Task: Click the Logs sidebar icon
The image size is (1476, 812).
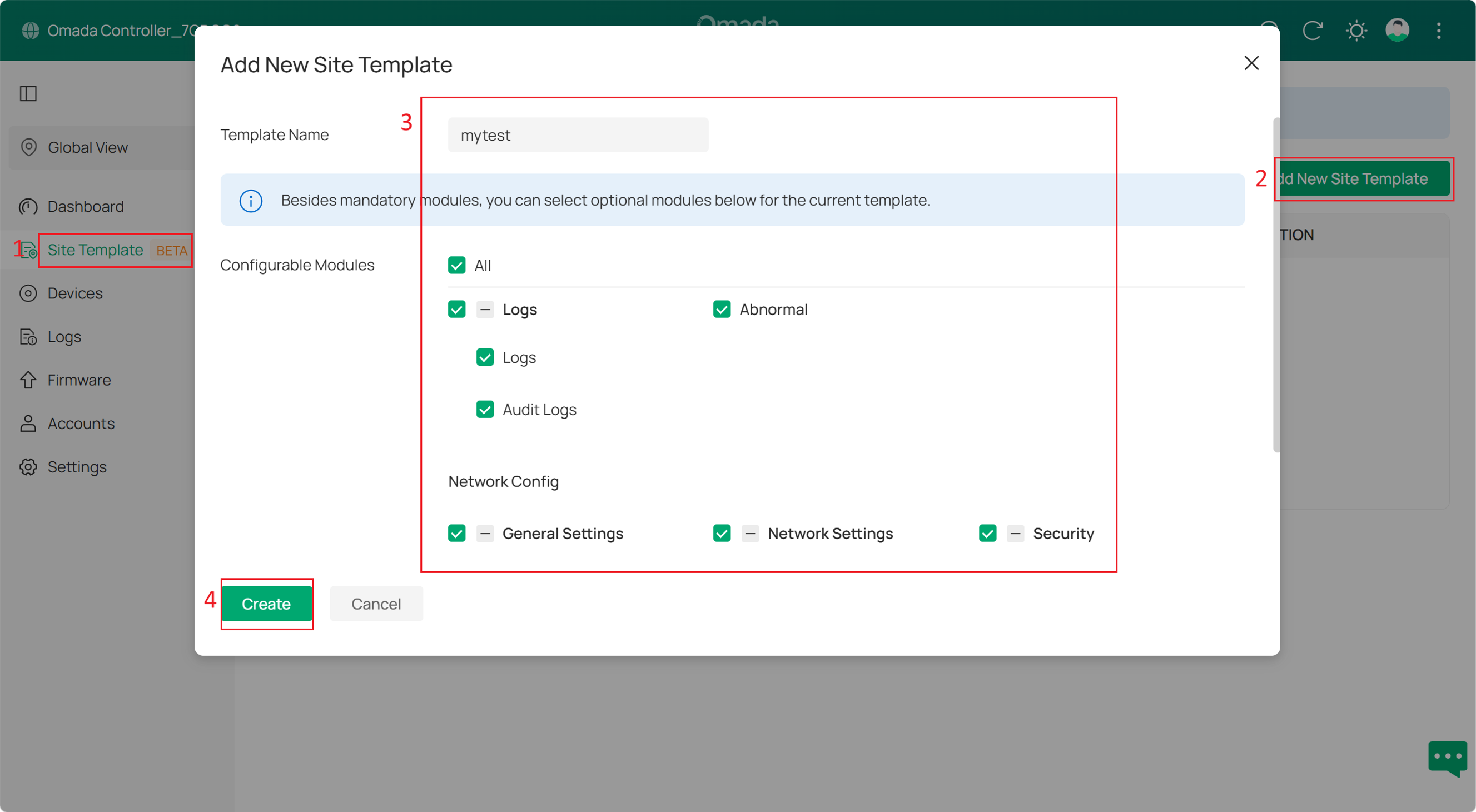Action: 28,337
